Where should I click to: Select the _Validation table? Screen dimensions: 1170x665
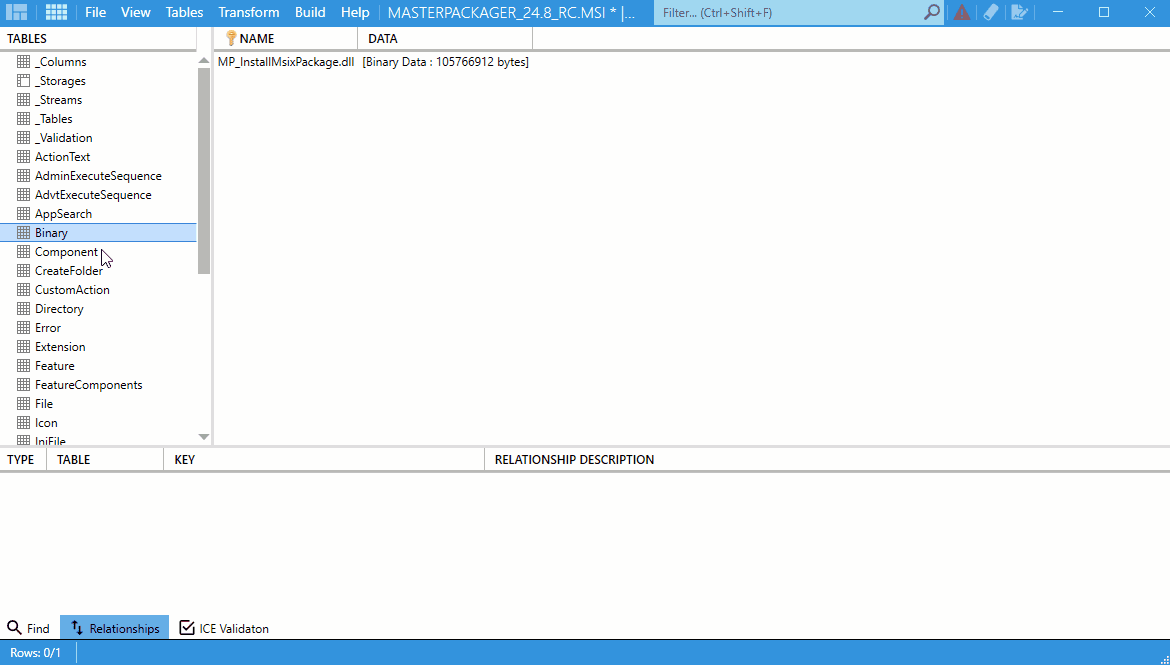point(63,138)
